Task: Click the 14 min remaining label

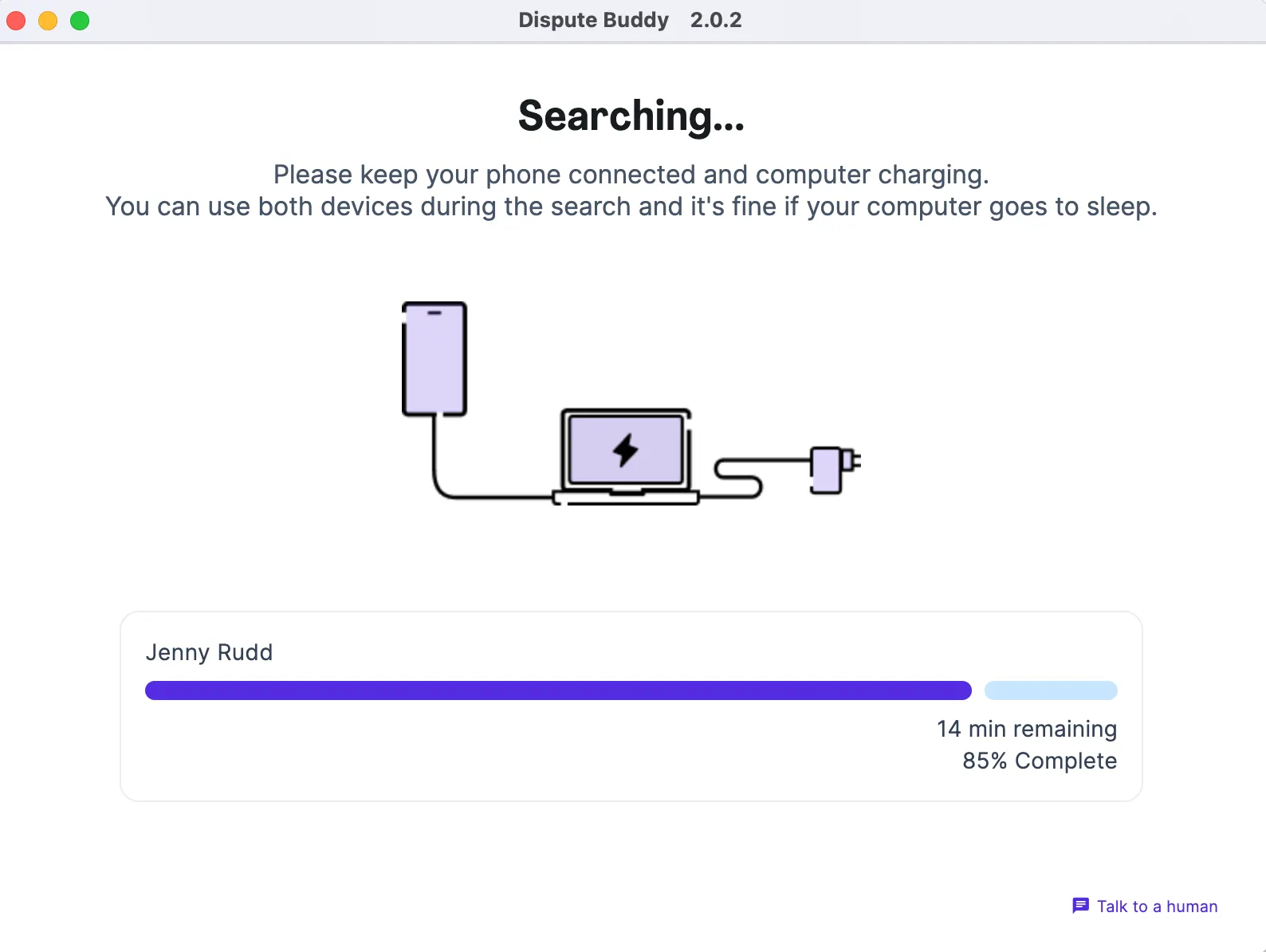Action: [x=1026, y=729]
